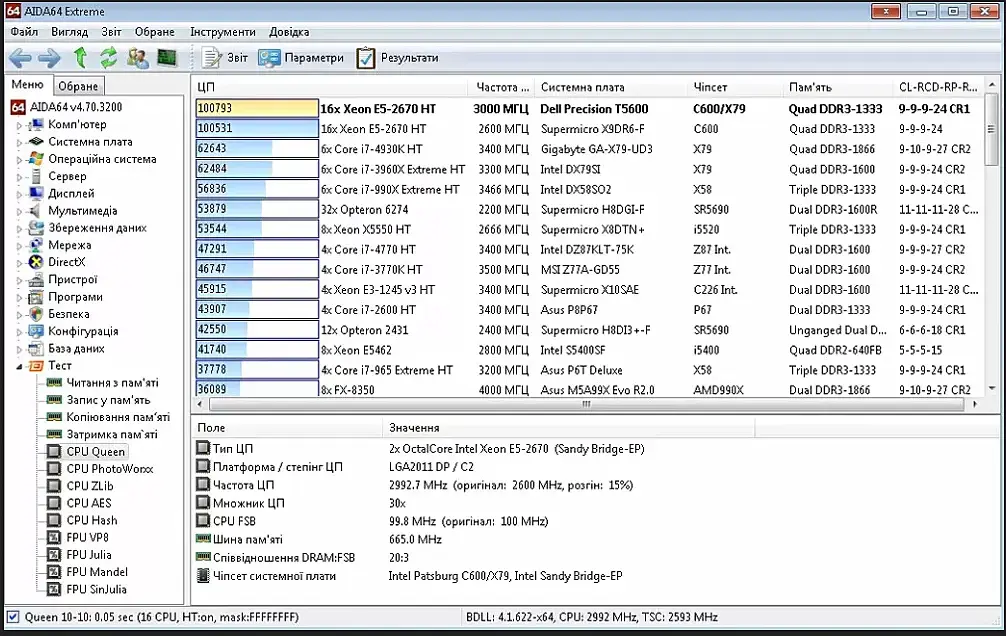1006x636 pixels.
Task: Switch to the Обране tab
Action: coord(78,86)
